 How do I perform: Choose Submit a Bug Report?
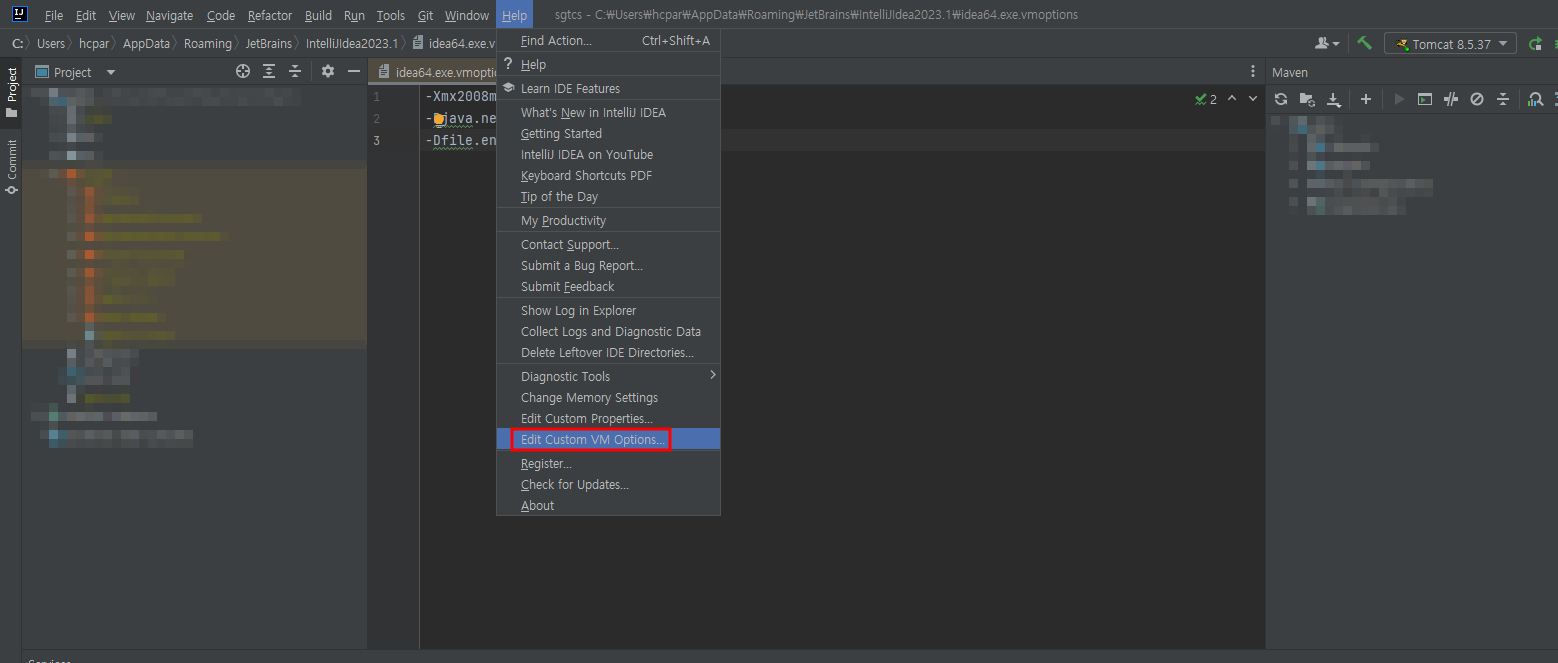[608, 265]
